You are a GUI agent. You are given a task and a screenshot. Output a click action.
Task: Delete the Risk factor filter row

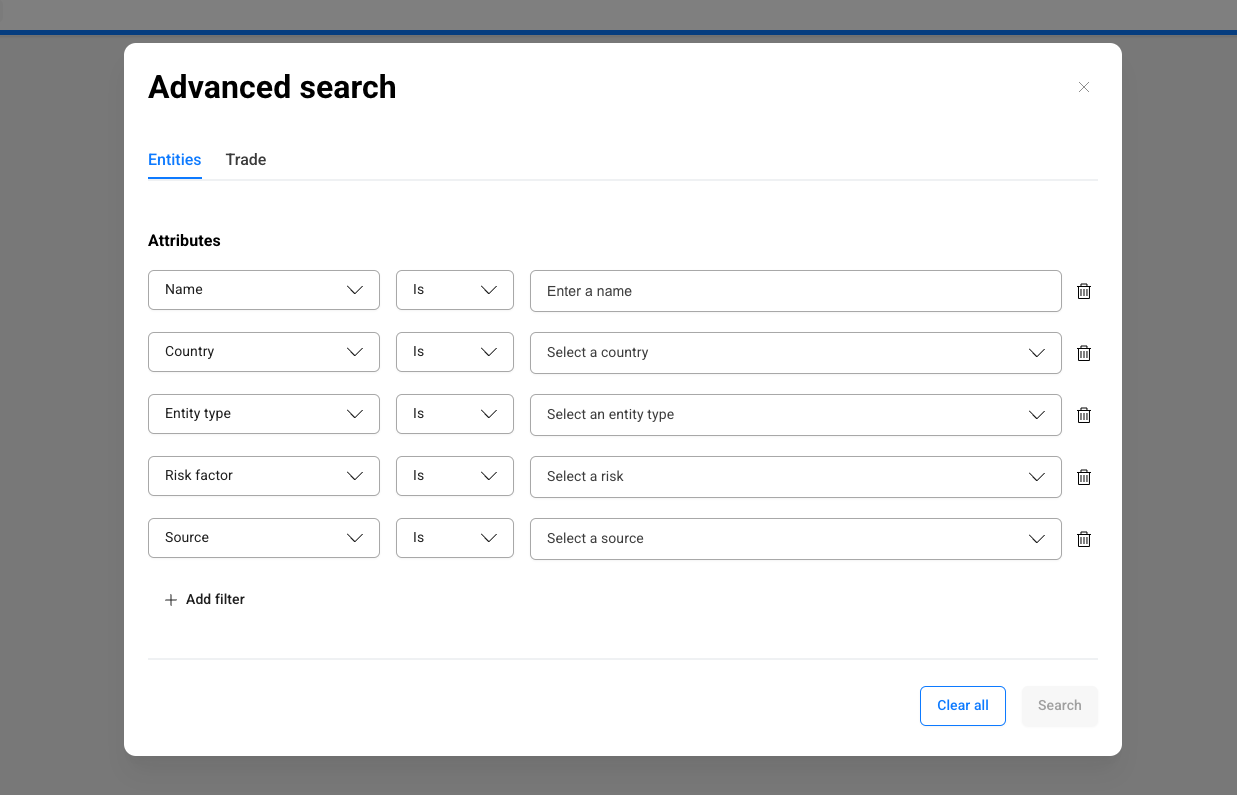[x=1083, y=477]
